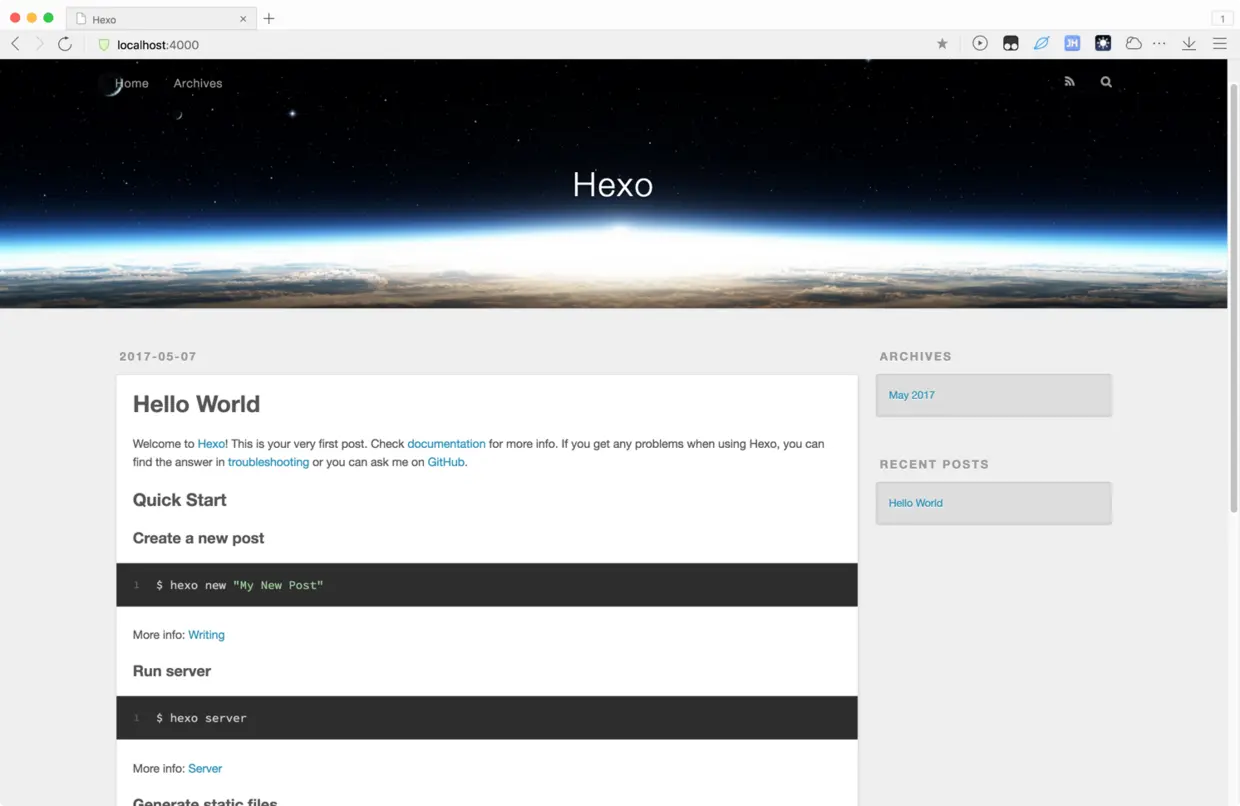Click the page vertical scrollbar thumb

tap(1234, 298)
